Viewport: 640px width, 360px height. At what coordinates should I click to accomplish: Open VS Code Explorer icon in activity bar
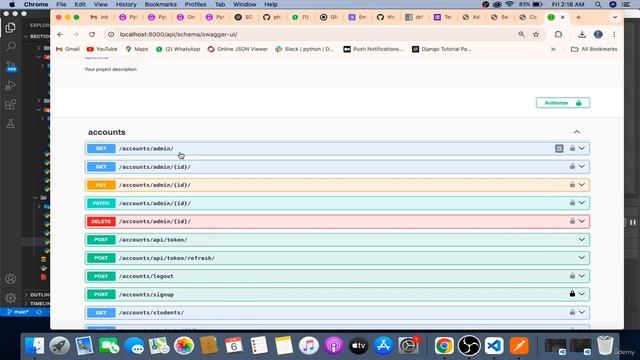pos(11,27)
